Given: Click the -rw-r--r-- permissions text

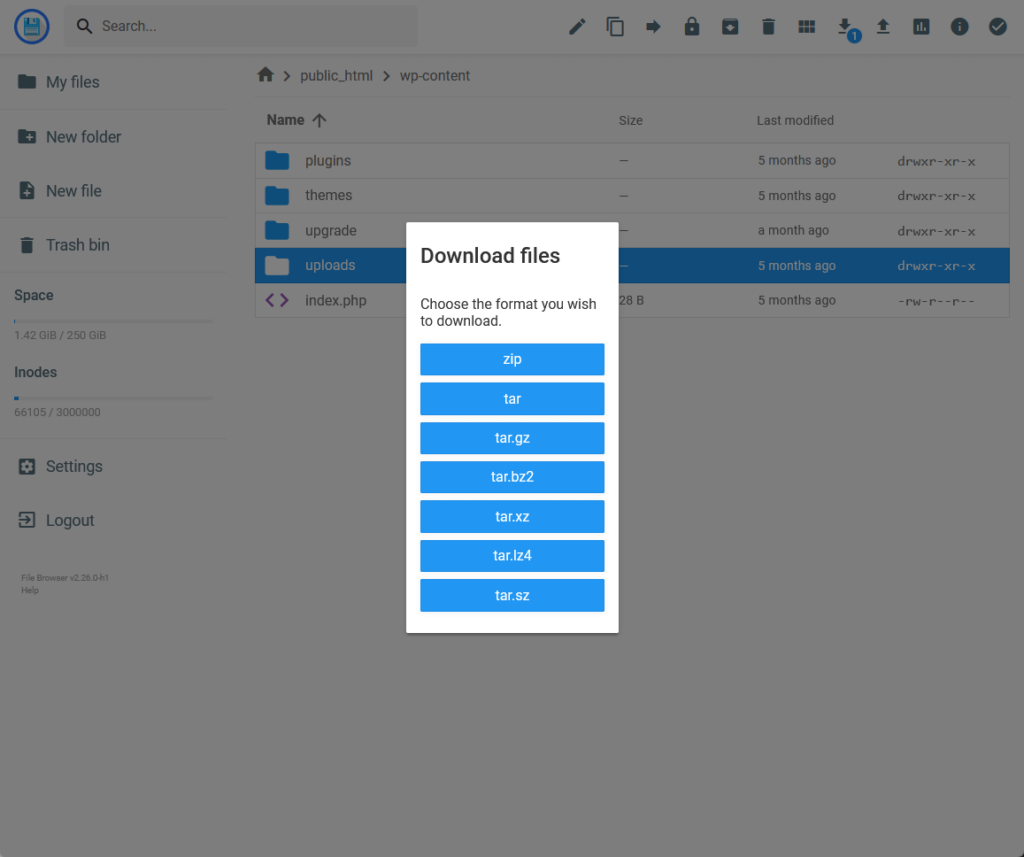Looking at the screenshot, I should pyautogui.click(x=936, y=301).
